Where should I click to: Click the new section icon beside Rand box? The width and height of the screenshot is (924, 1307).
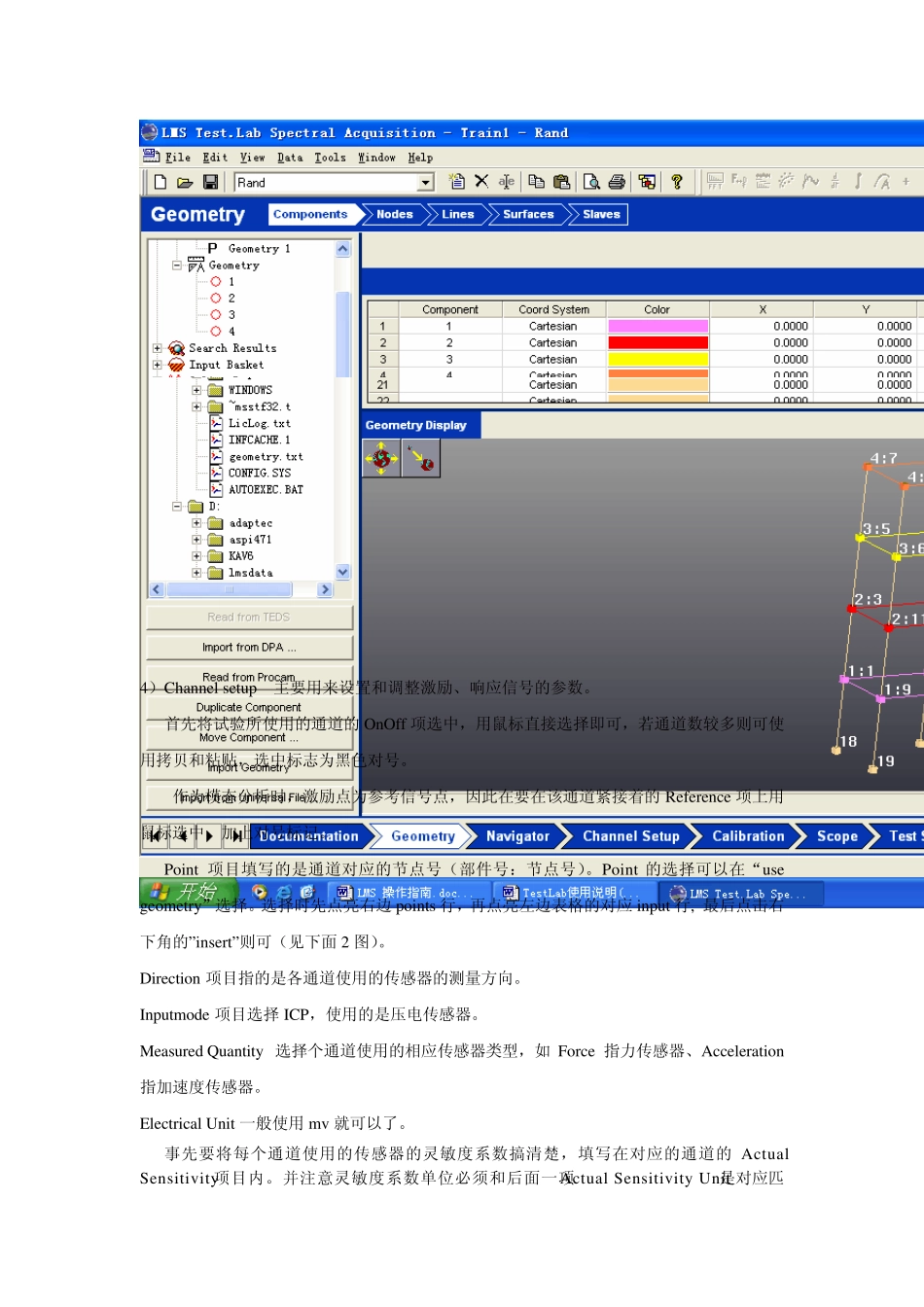[x=456, y=181]
